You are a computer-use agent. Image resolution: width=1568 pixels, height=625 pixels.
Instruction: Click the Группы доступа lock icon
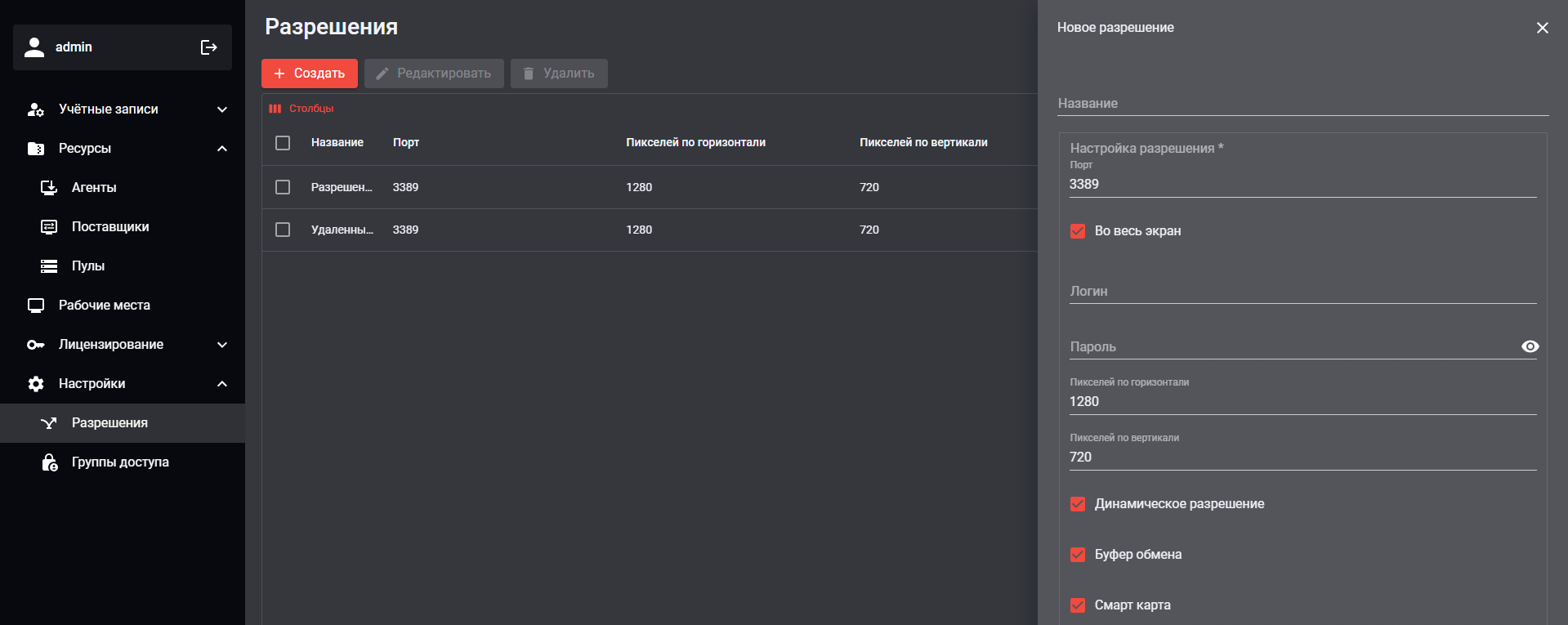click(x=49, y=462)
